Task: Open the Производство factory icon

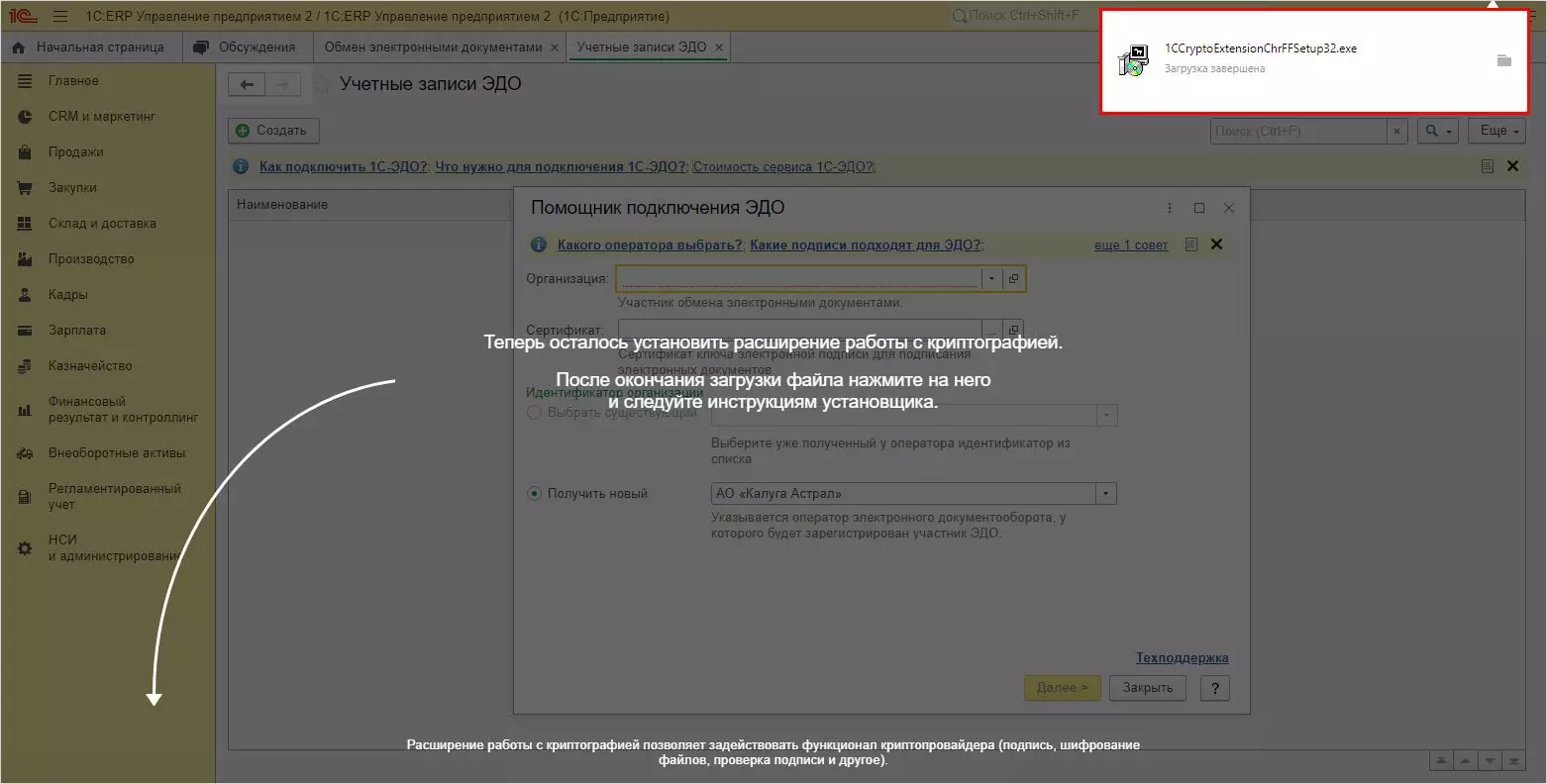Action: 25,259
